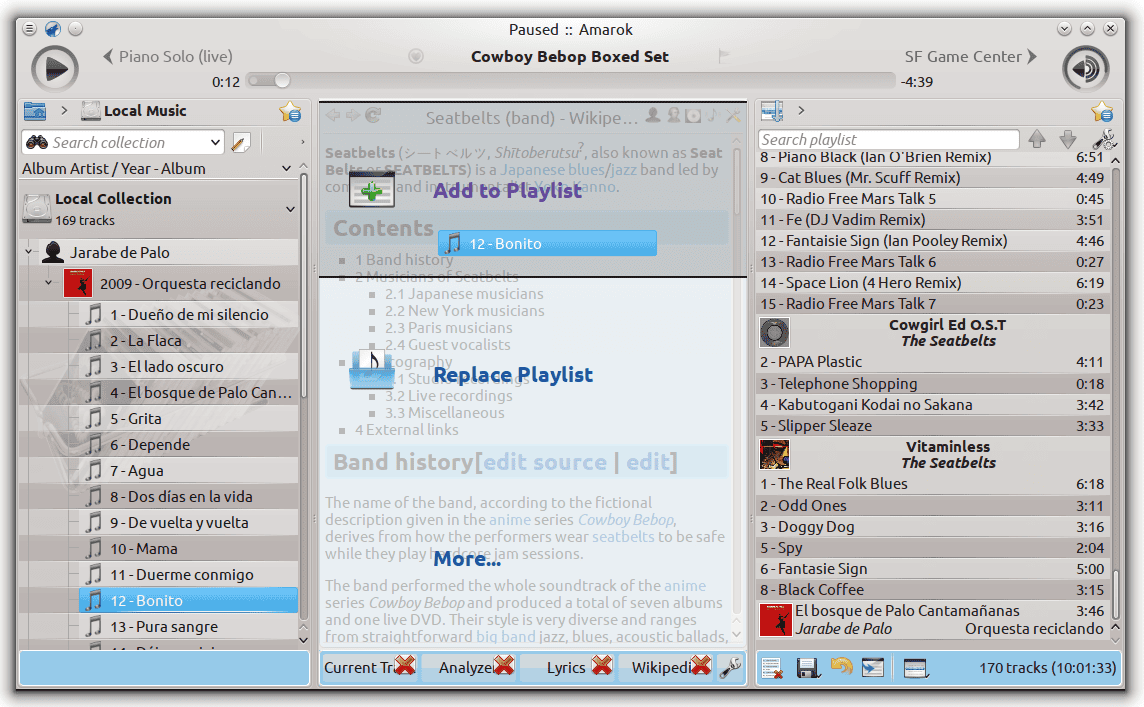Click the Cowgirl Ed O.S.T album cover
The height and width of the screenshot is (707, 1144).
[774, 333]
